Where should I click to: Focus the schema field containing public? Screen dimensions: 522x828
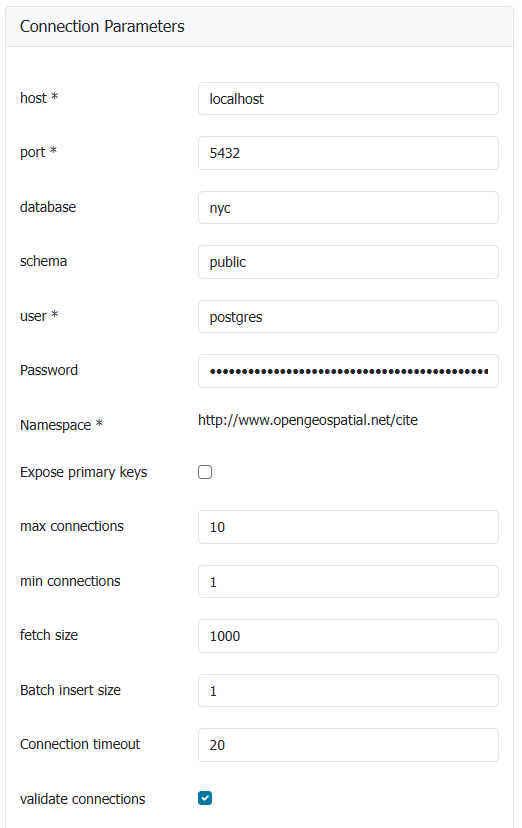(x=348, y=262)
